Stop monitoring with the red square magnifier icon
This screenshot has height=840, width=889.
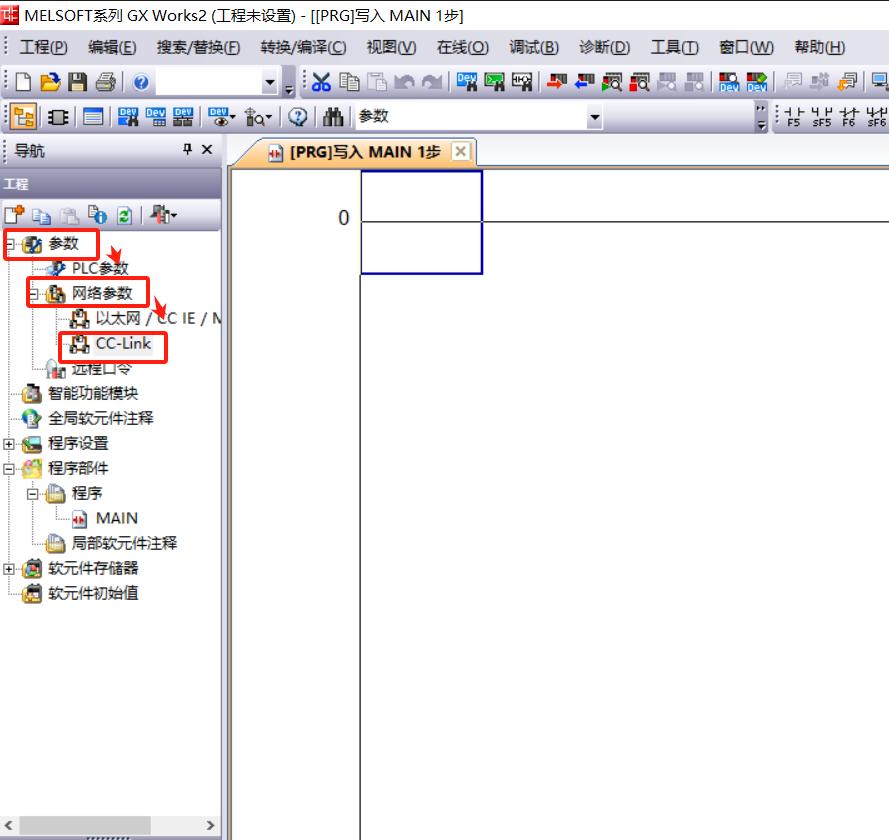coord(640,83)
